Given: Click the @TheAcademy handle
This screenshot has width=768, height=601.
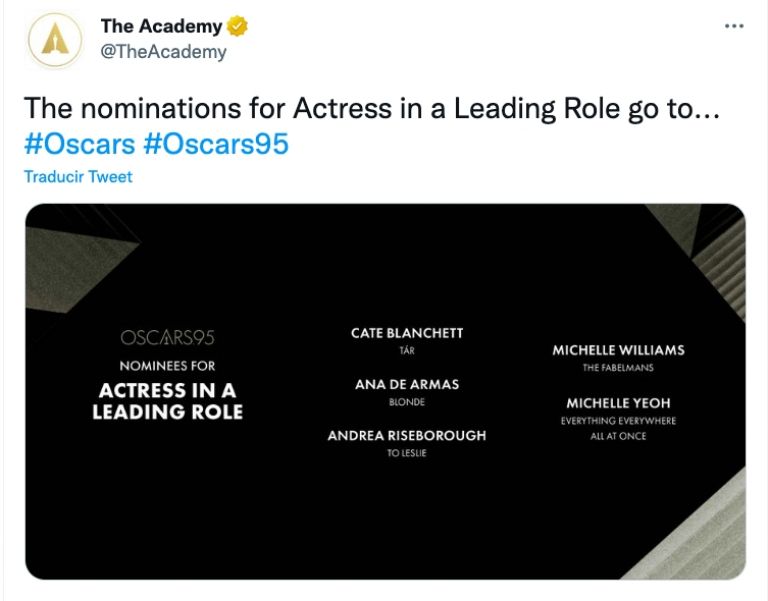Looking at the screenshot, I should point(163,51).
